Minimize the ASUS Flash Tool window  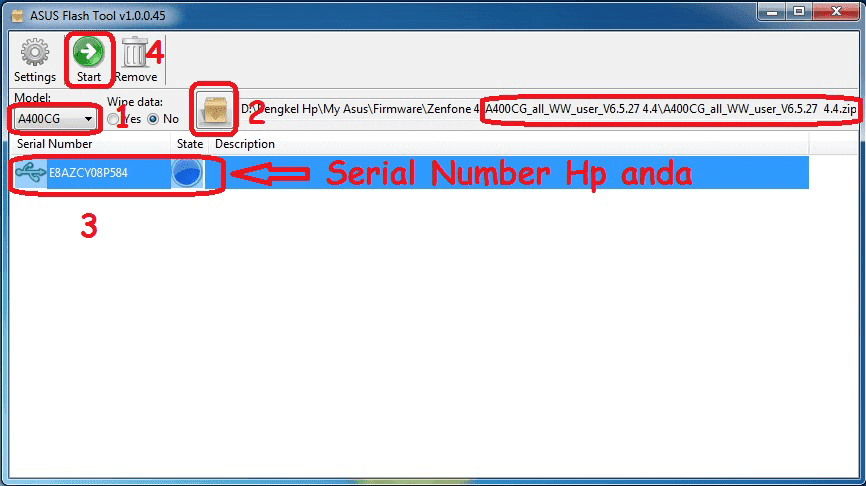(772, 12)
